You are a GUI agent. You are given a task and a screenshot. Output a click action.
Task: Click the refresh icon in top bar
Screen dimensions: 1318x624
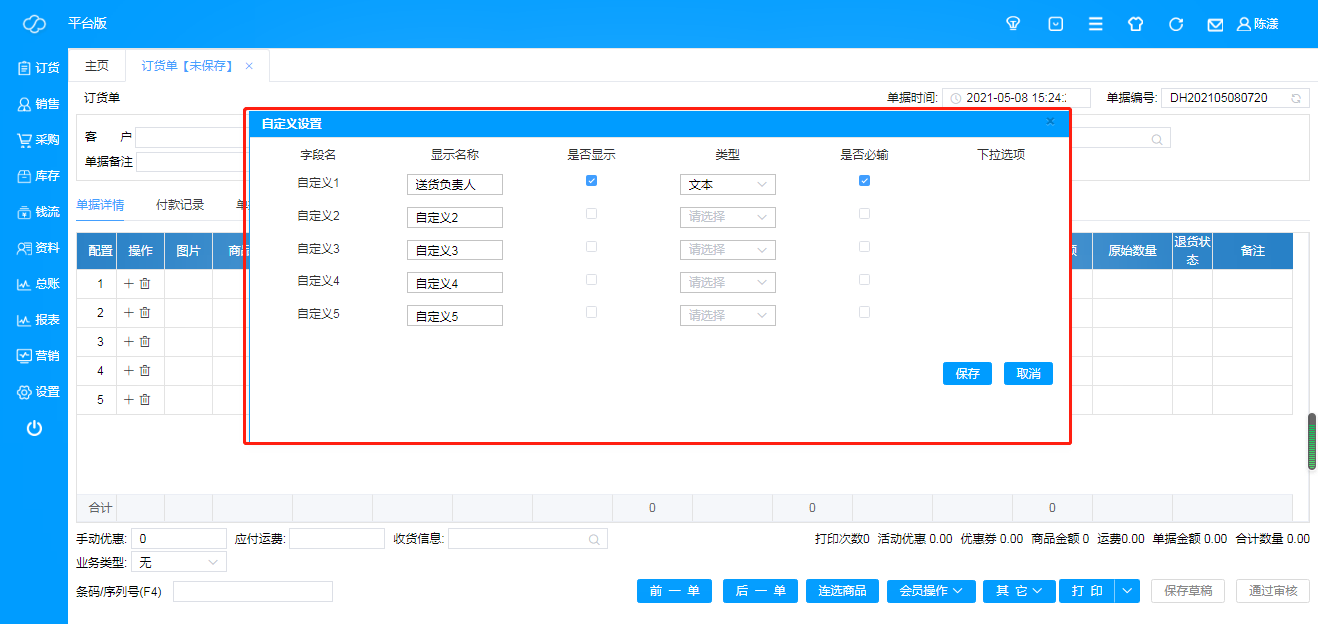tap(1176, 24)
